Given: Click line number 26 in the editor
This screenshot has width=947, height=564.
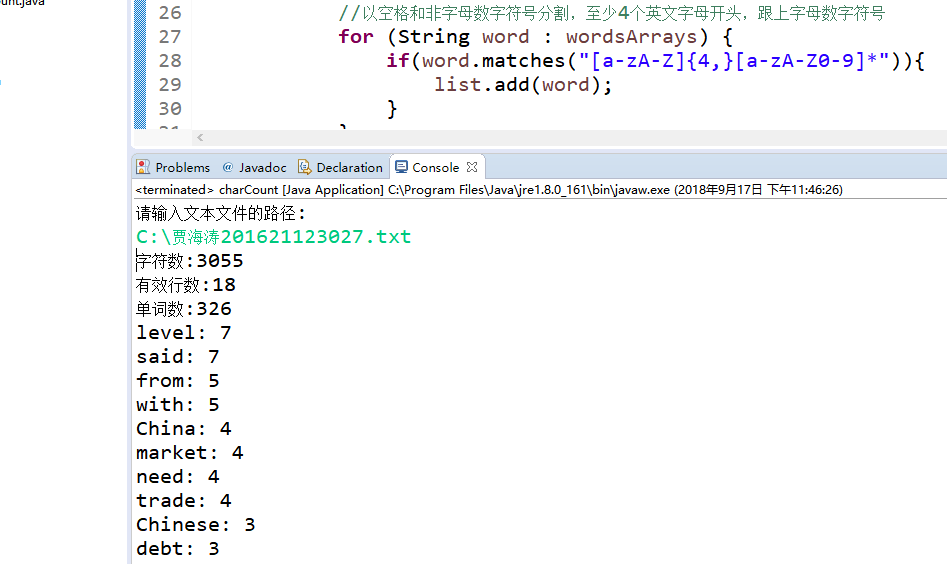Looking at the screenshot, I should pos(170,13).
